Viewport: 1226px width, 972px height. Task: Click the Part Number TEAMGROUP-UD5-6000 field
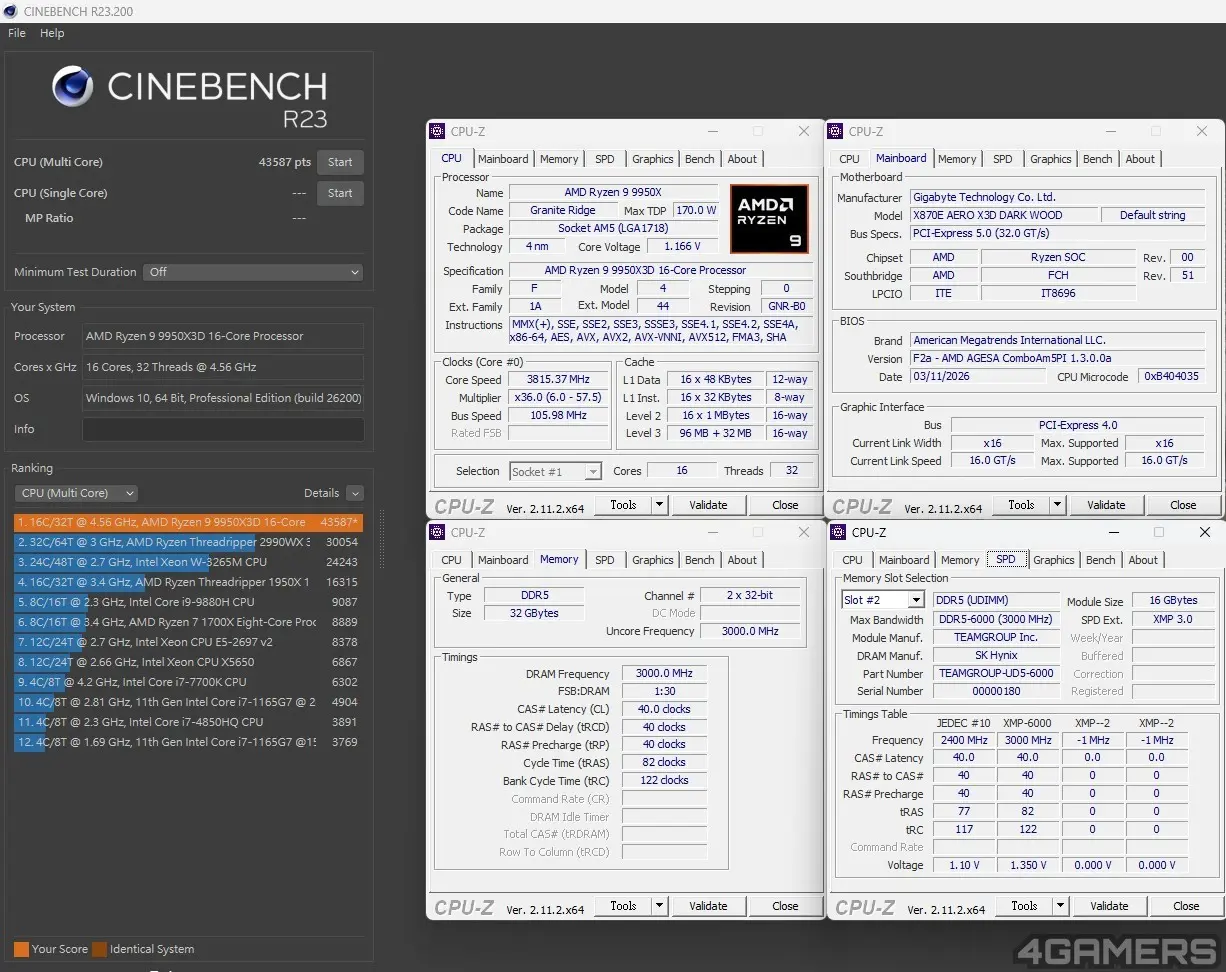[996, 673]
